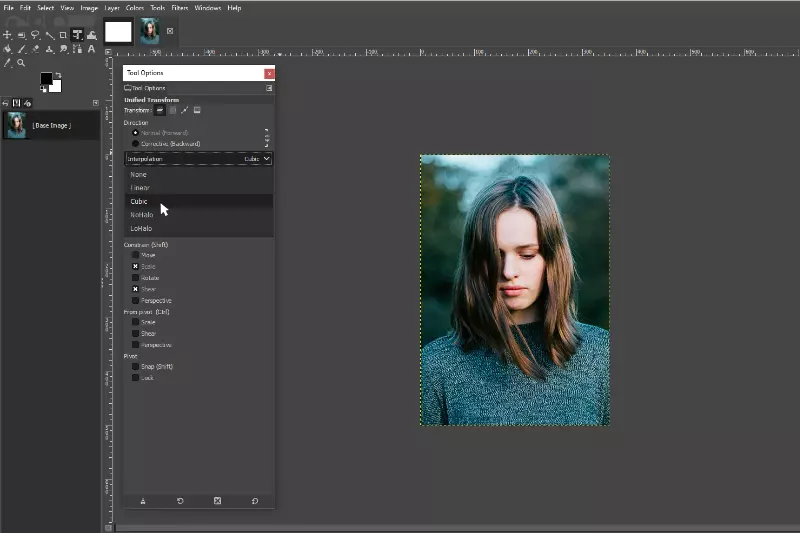Open the Filters menu
800x533 pixels.
pos(180,8)
